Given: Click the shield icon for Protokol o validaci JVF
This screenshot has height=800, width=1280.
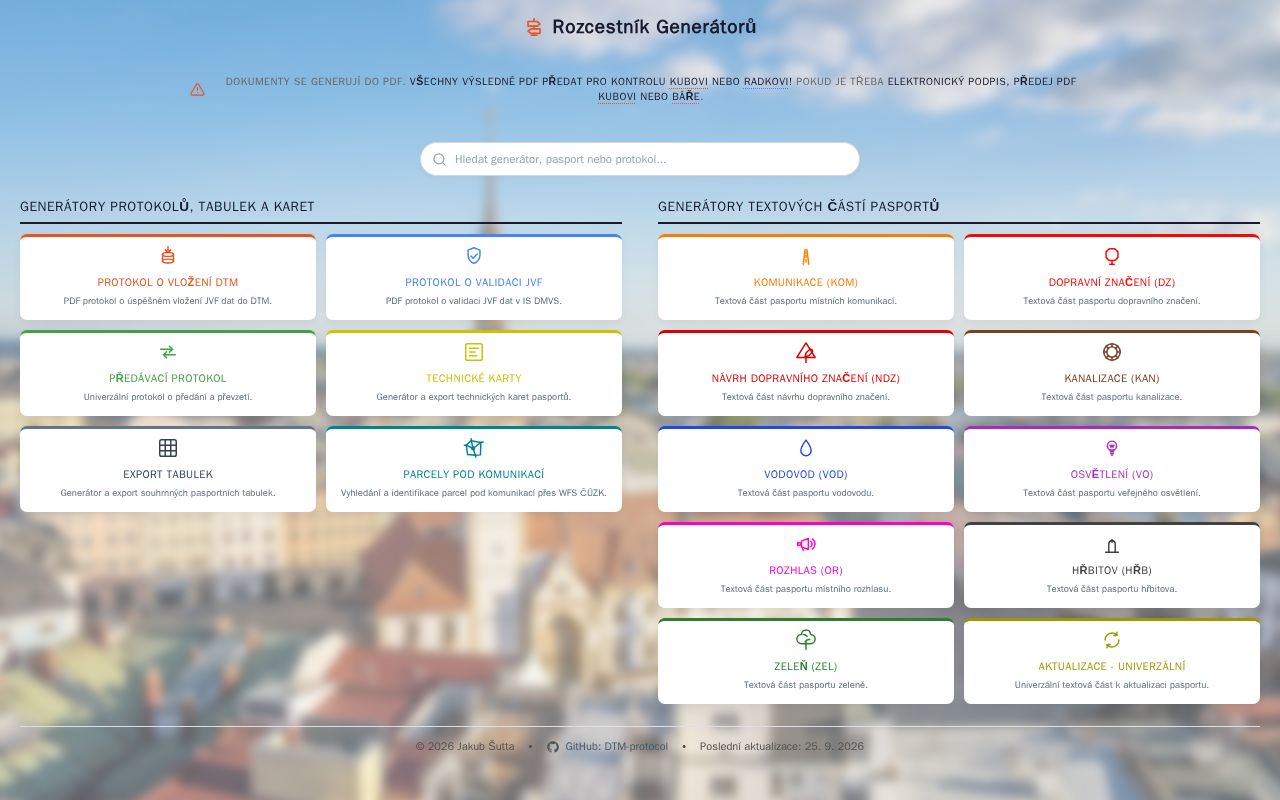Looking at the screenshot, I should [x=474, y=256].
